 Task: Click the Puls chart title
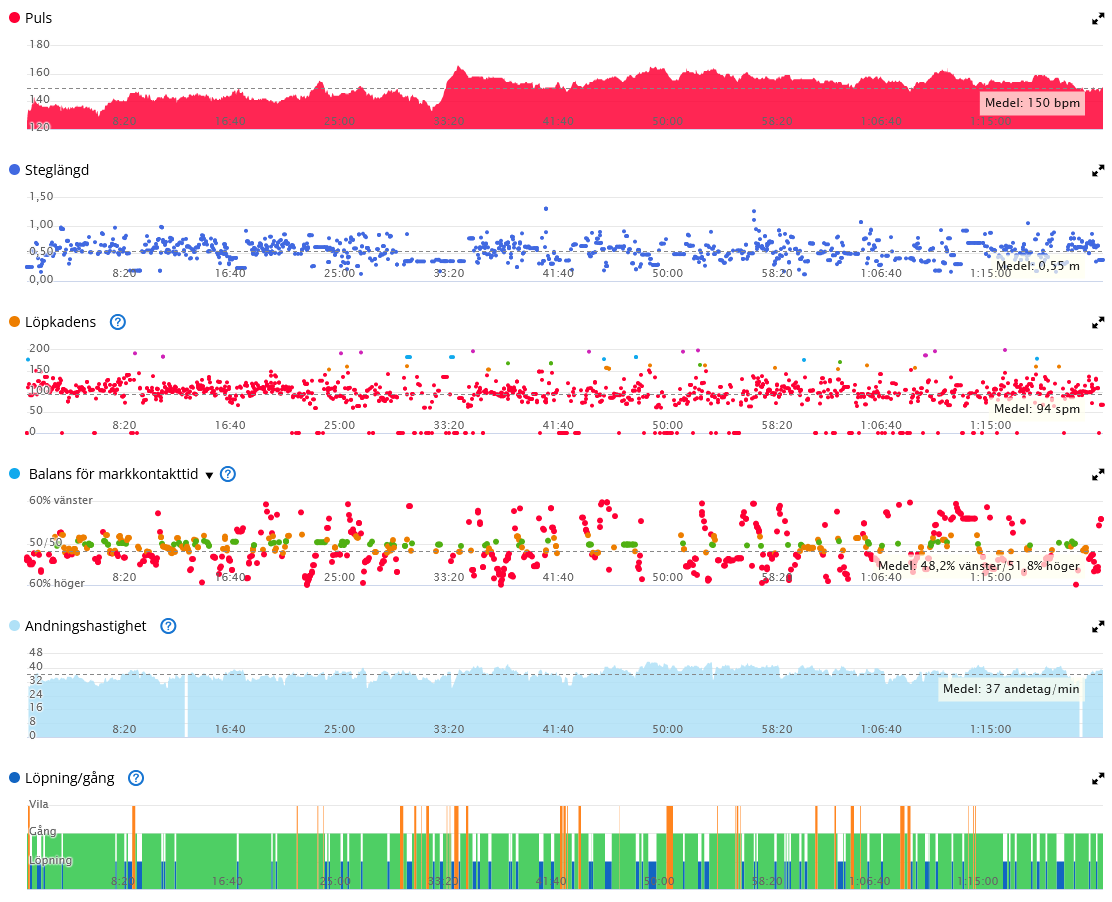pos(38,18)
